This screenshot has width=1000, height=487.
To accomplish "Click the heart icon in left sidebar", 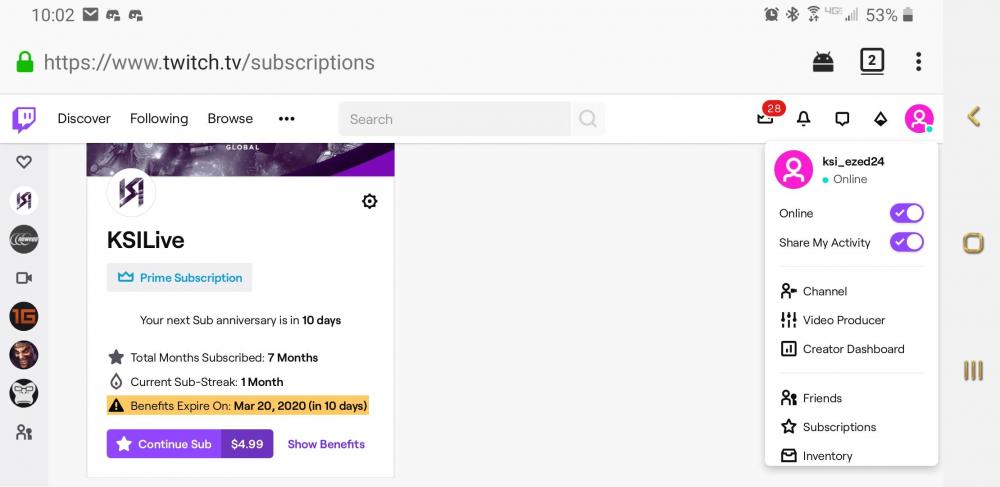I will [x=24, y=162].
